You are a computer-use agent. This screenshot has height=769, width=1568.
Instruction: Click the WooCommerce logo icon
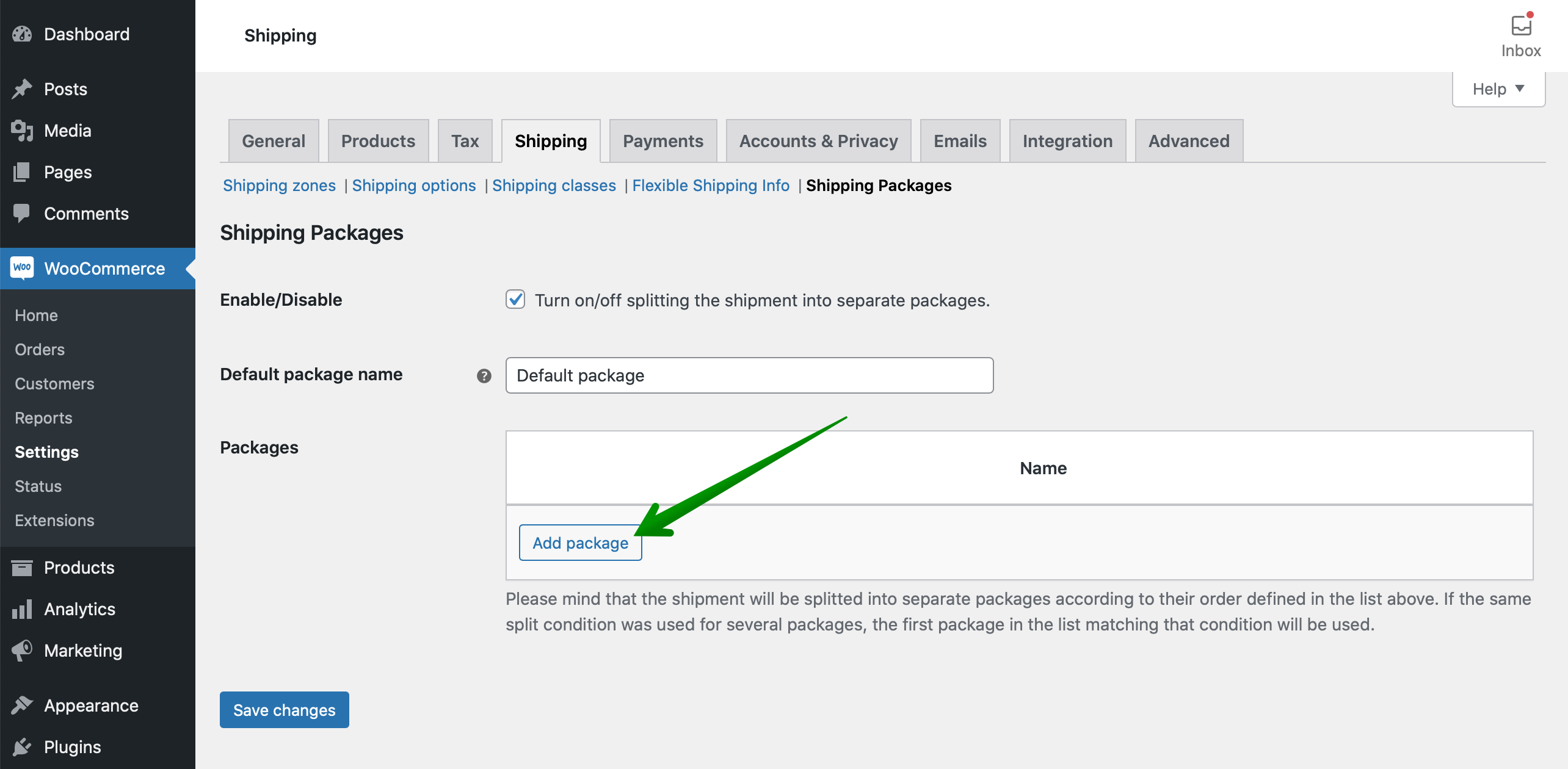click(x=22, y=268)
